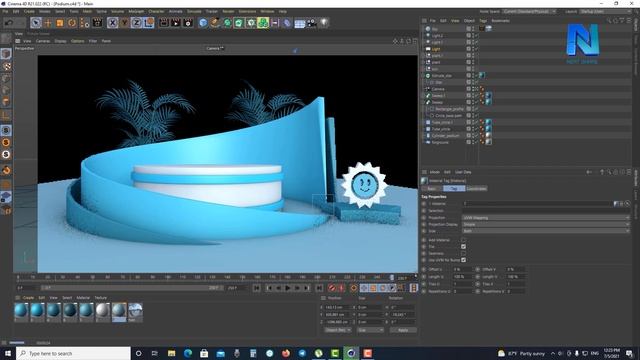
Task: Click the Go to End button
Action: point(320,288)
